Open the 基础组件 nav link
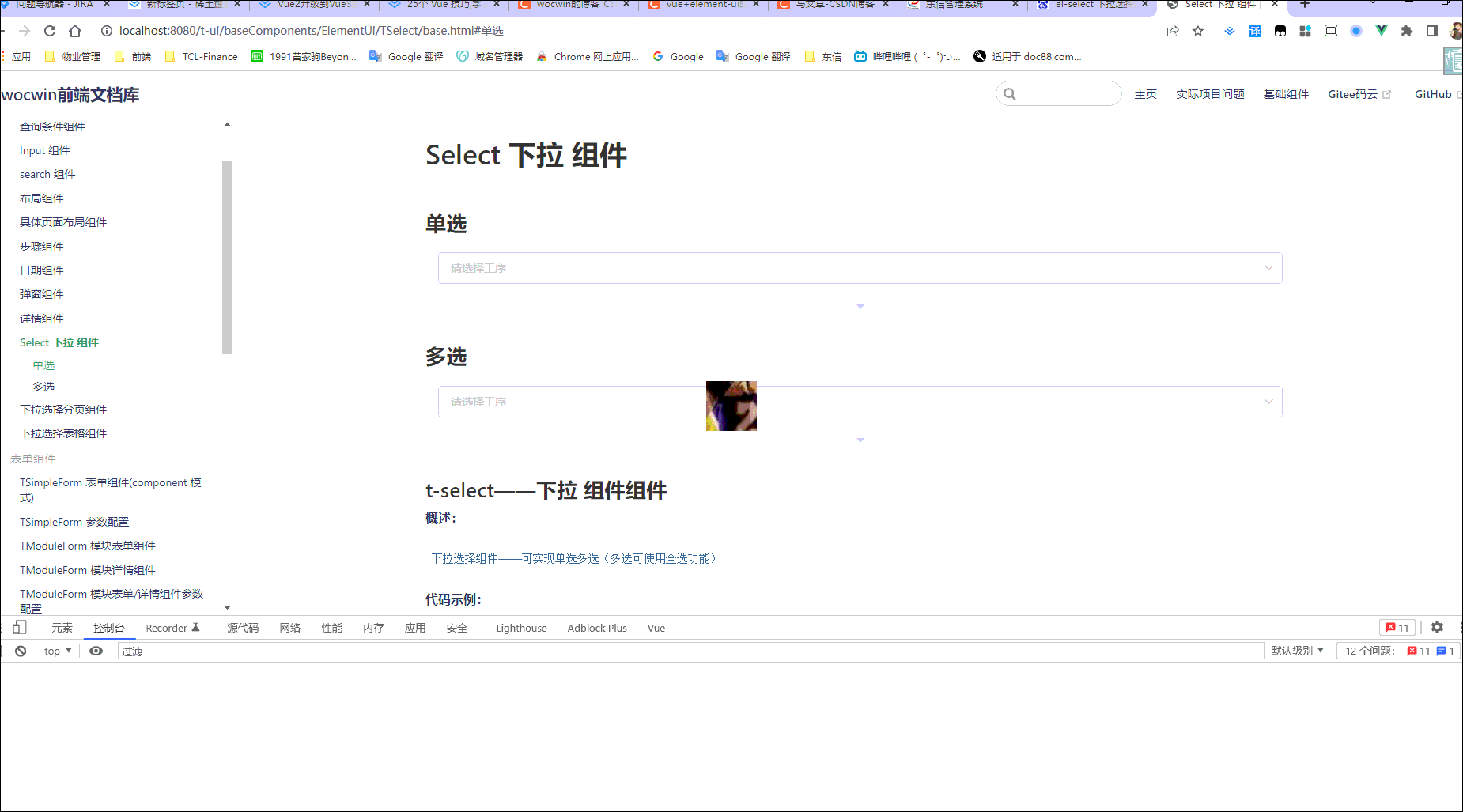Viewport: 1463px width, 812px height. [x=1286, y=94]
